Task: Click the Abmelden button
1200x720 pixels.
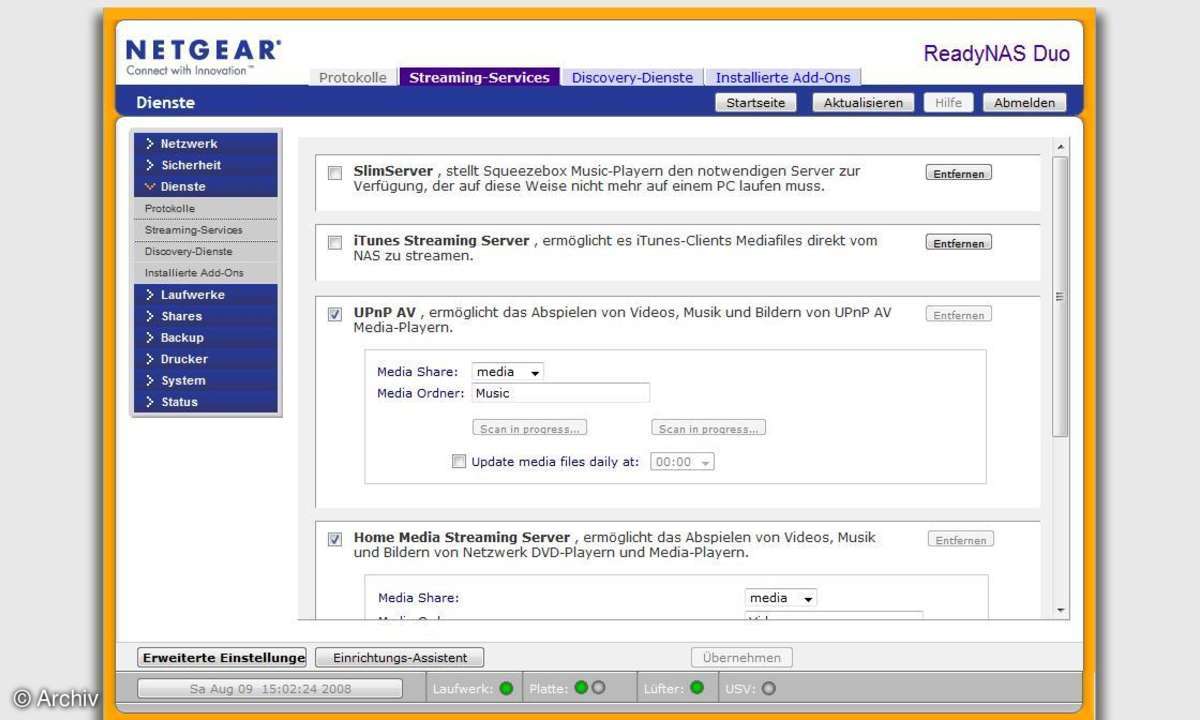Action: (1024, 102)
